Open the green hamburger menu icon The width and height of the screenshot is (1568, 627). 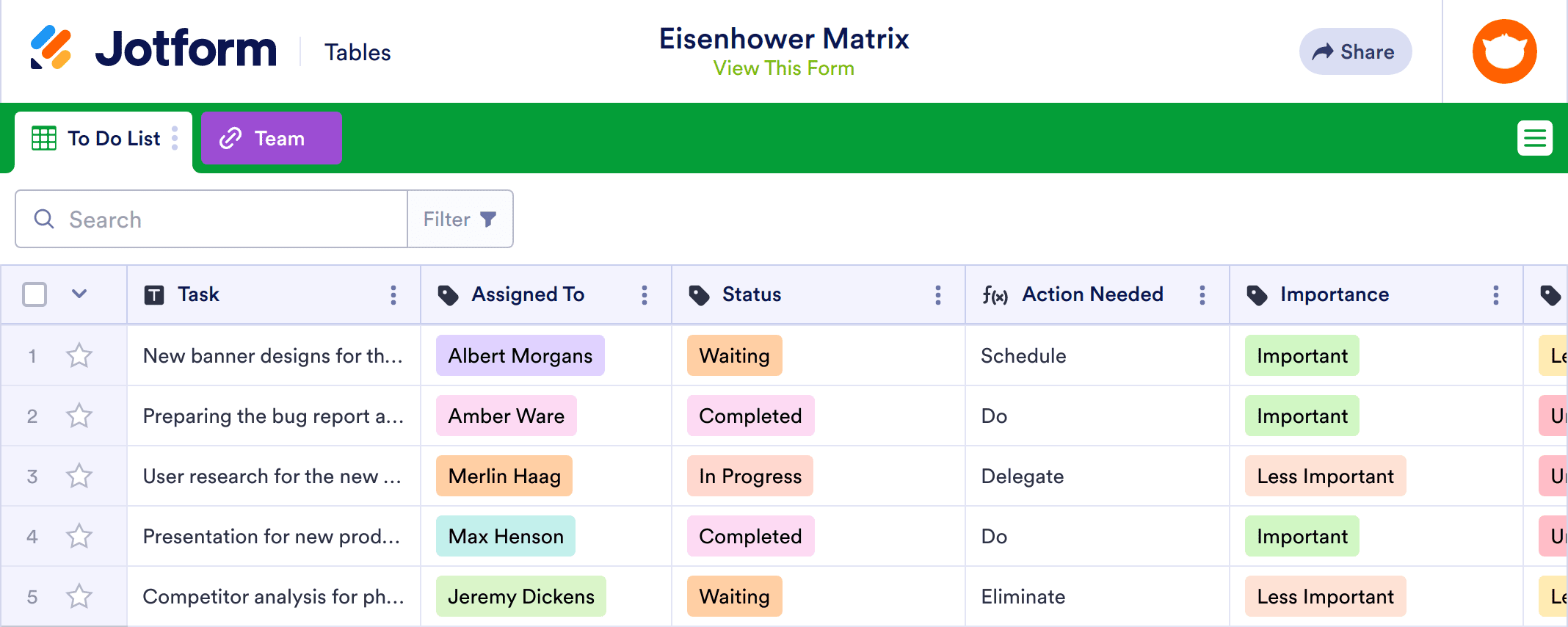pyautogui.click(x=1534, y=138)
